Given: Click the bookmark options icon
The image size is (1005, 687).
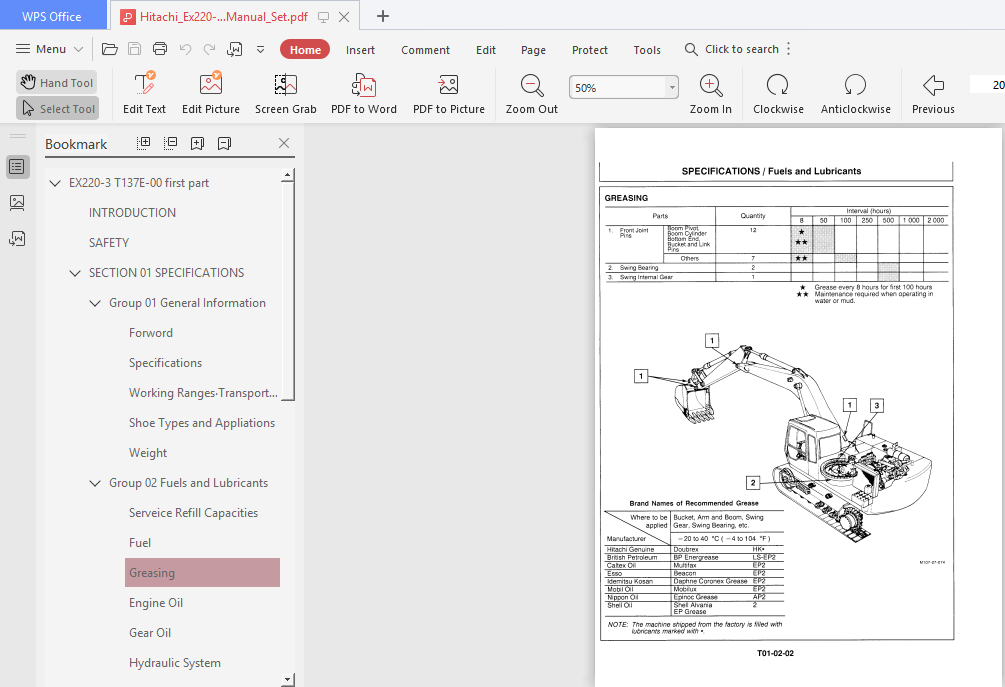Looking at the screenshot, I should (224, 143).
